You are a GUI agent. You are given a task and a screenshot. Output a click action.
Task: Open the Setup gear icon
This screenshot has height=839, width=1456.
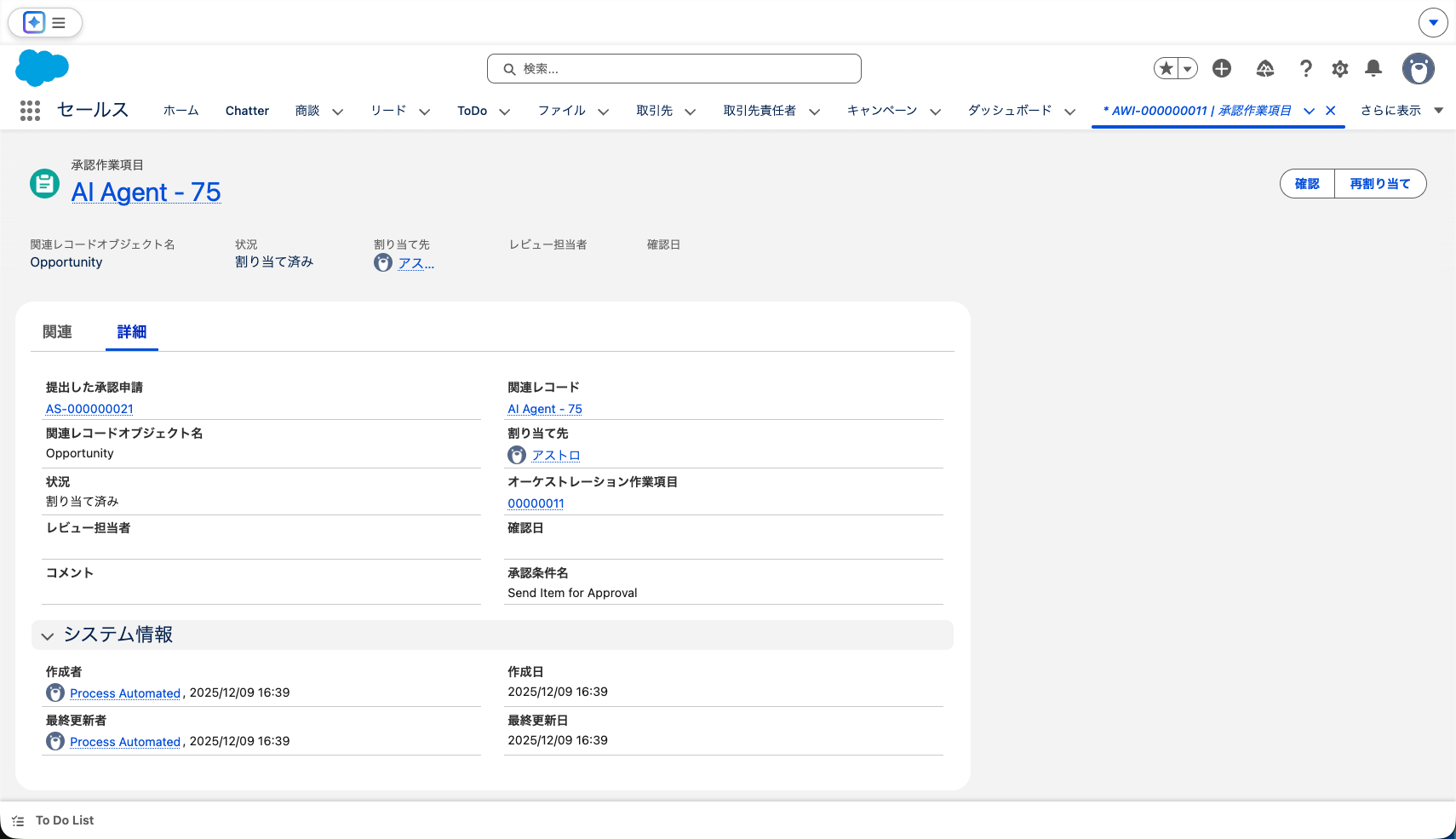(x=1340, y=68)
